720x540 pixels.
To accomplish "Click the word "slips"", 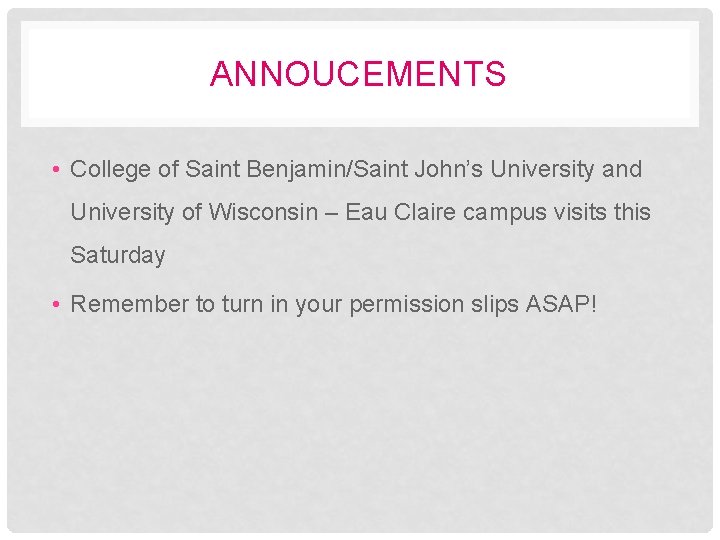I will (x=498, y=304).
